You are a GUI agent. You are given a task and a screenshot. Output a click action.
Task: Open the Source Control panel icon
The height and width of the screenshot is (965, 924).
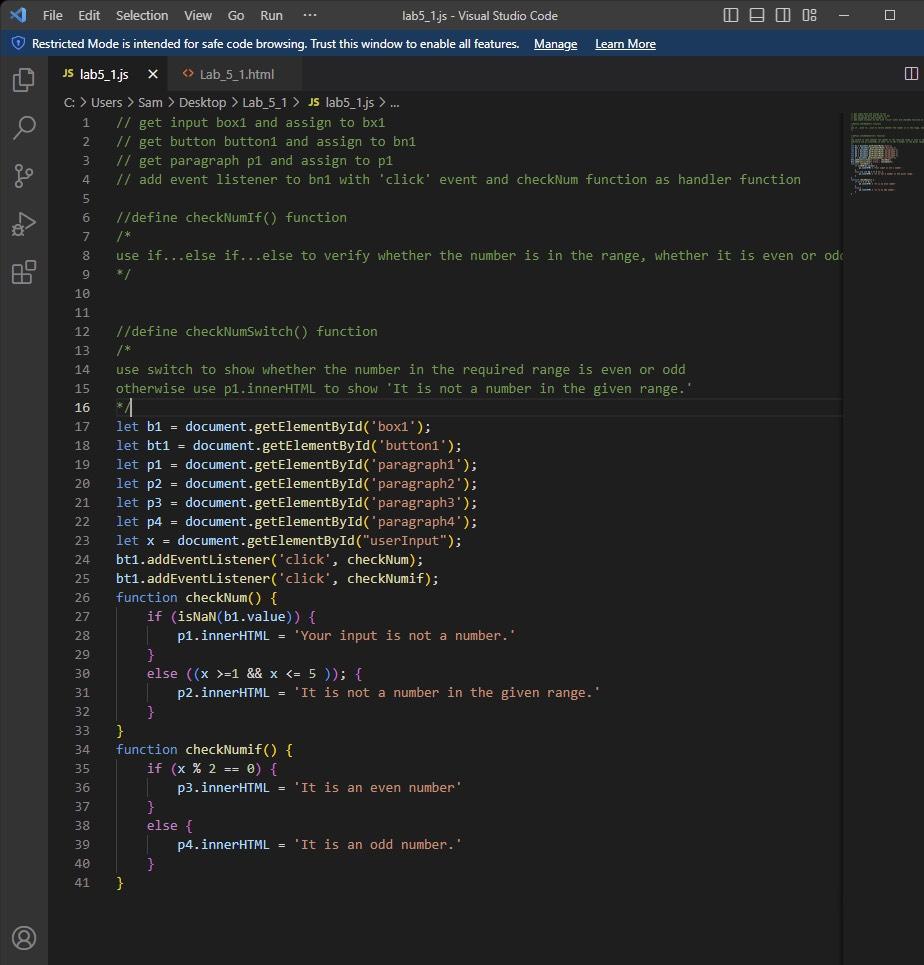click(24, 176)
